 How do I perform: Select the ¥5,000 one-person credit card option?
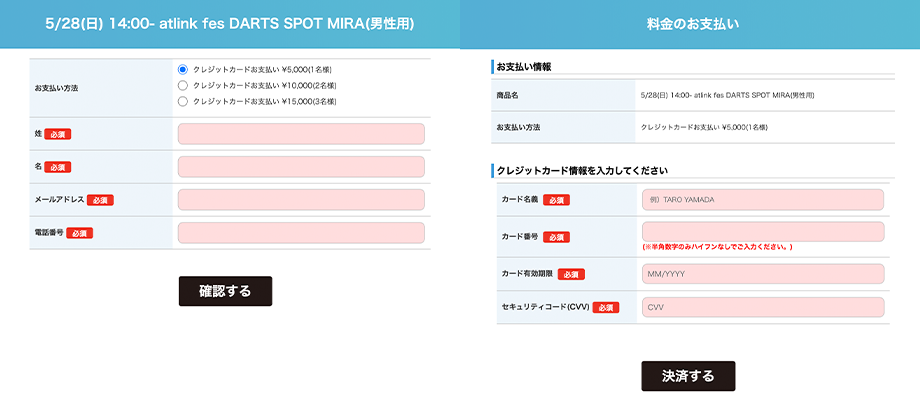coord(182,69)
